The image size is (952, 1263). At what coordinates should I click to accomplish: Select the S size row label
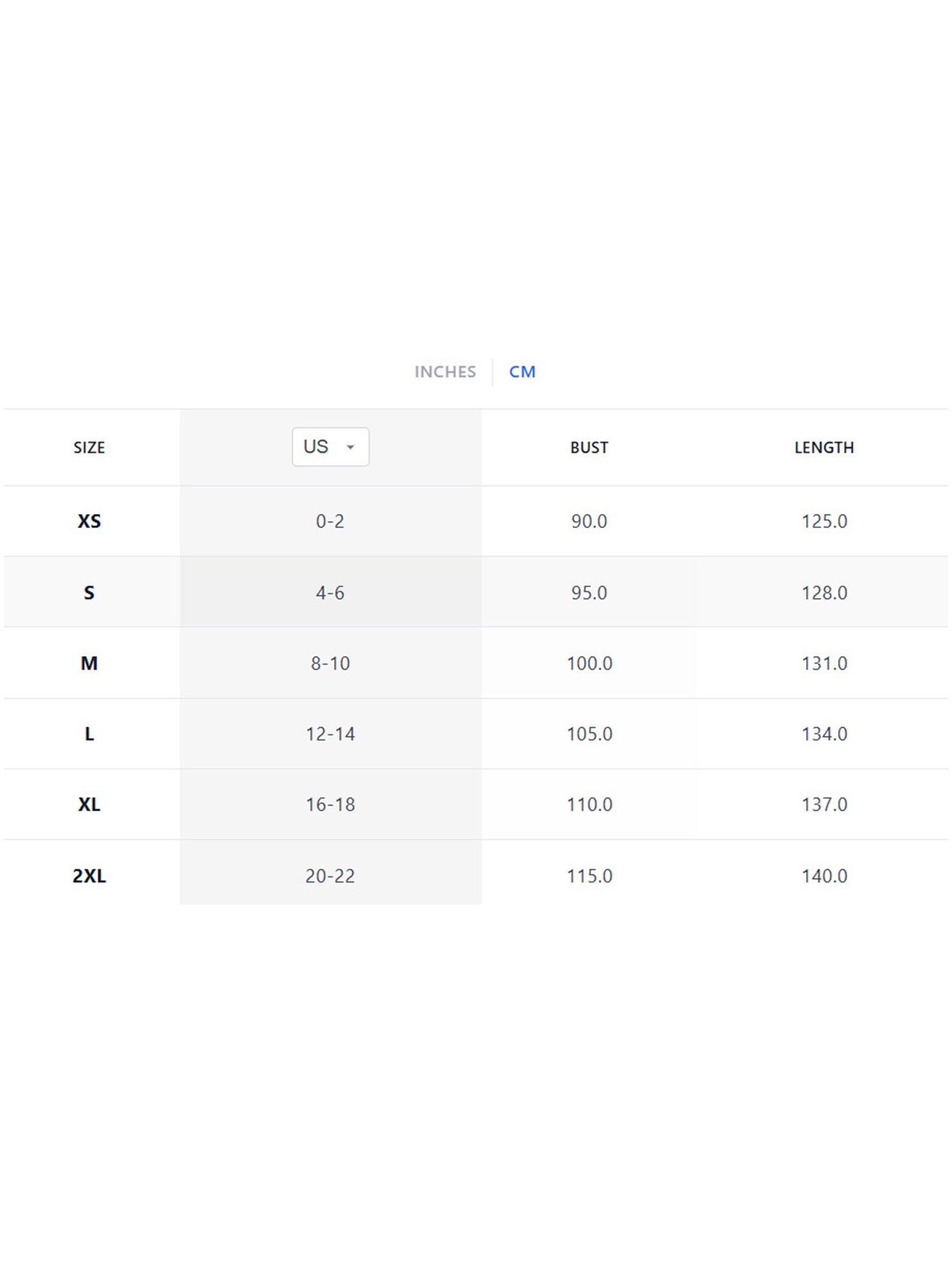tap(89, 592)
